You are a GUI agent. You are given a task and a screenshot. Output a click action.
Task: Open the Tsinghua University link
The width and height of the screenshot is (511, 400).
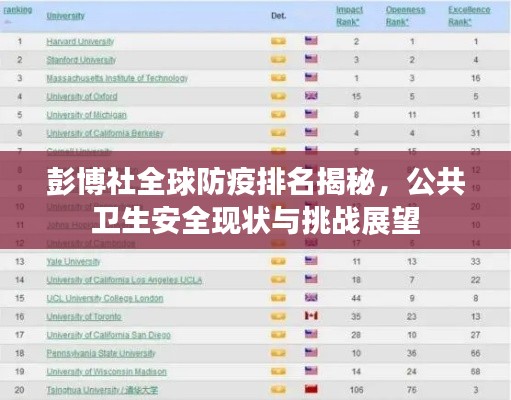click(102, 390)
